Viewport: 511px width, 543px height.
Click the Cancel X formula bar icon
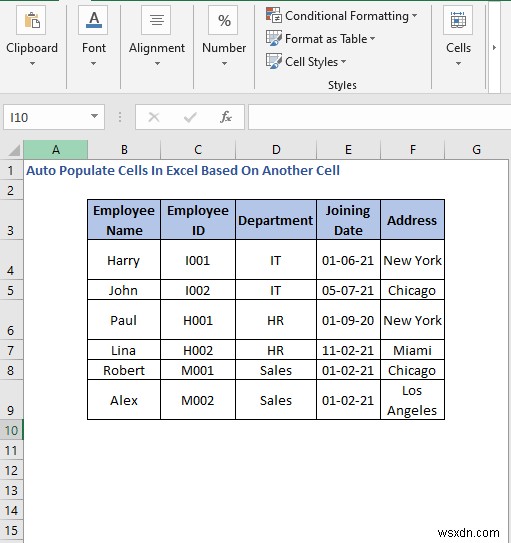154,117
